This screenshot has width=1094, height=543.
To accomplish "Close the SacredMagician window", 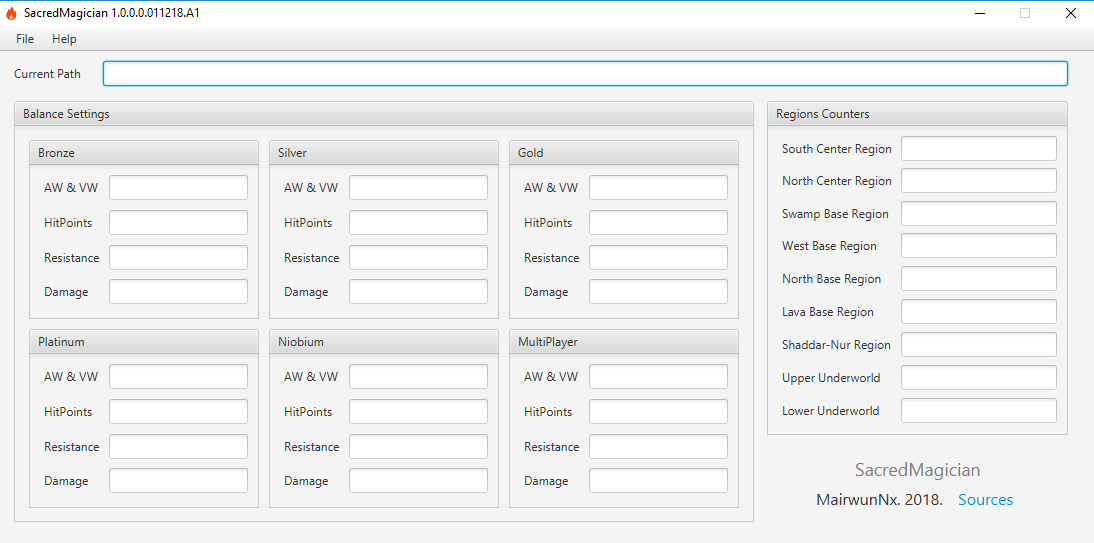I will click(x=1070, y=13).
